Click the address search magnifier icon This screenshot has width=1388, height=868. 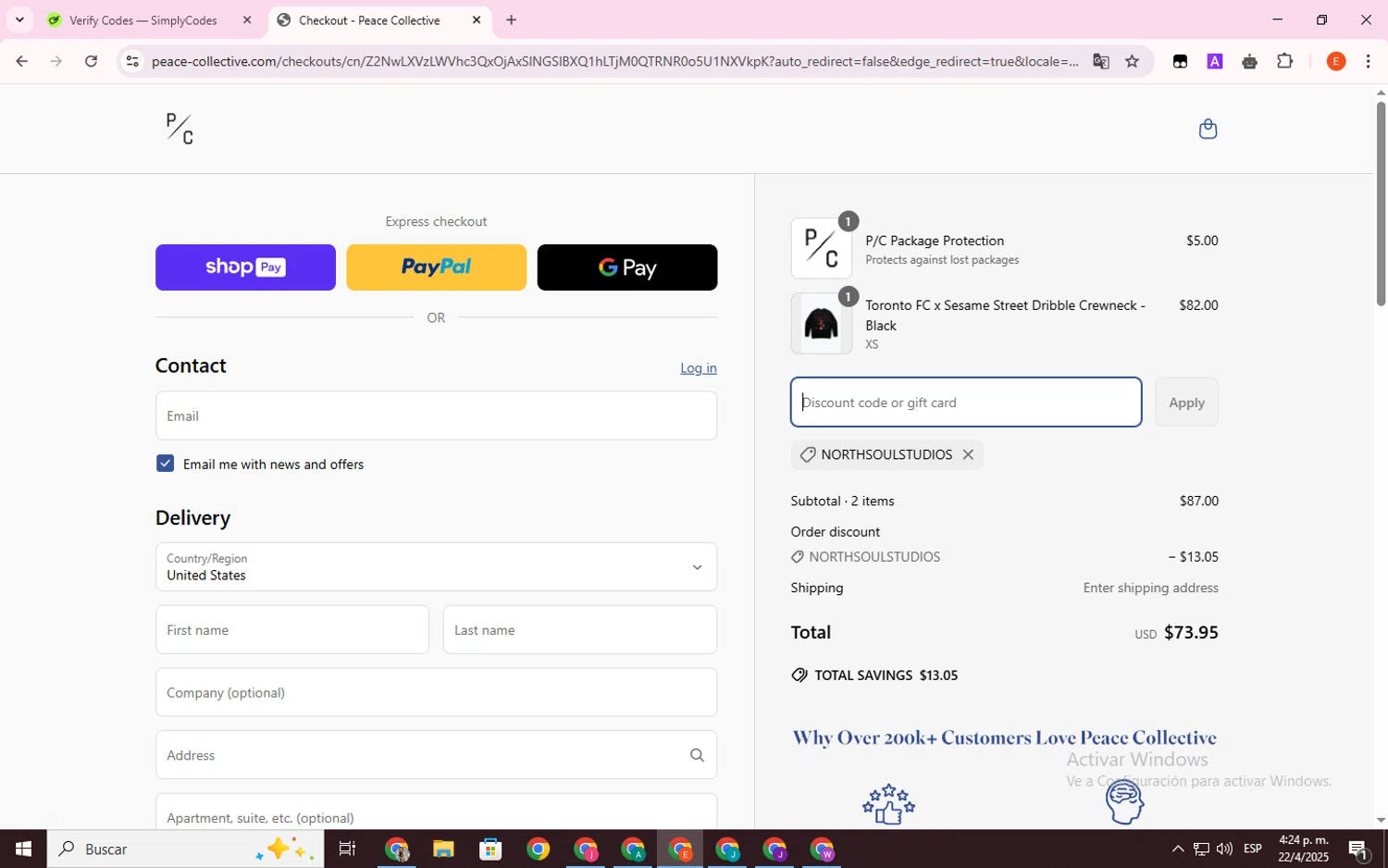[x=697, y=755]
